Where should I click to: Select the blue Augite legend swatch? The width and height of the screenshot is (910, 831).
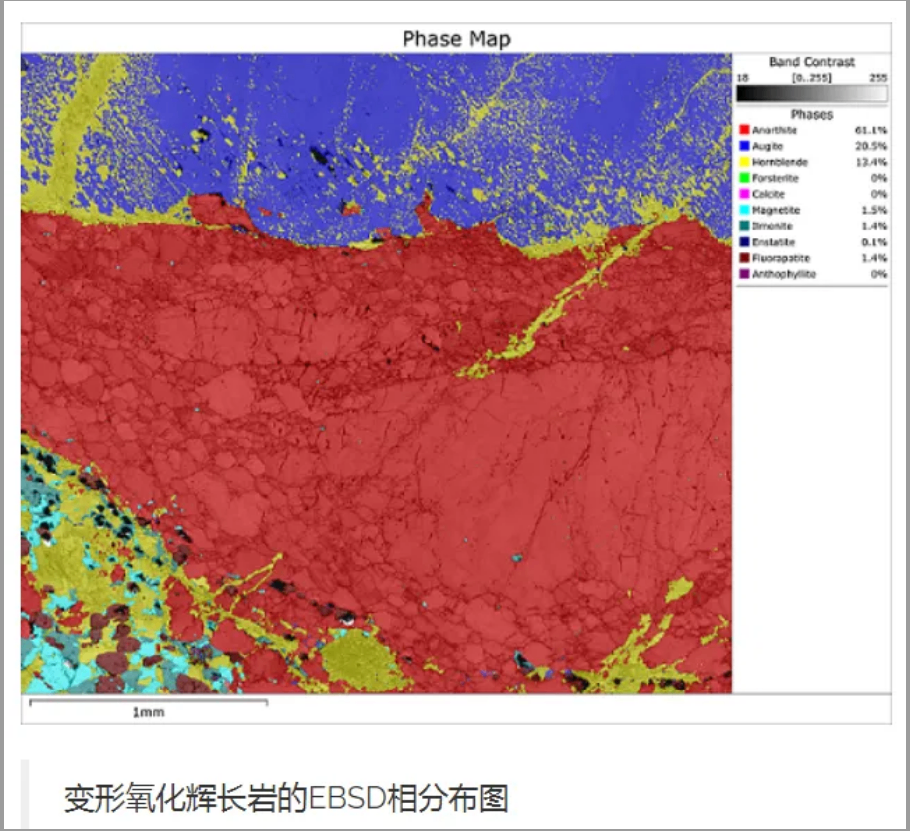coord(744,146)
